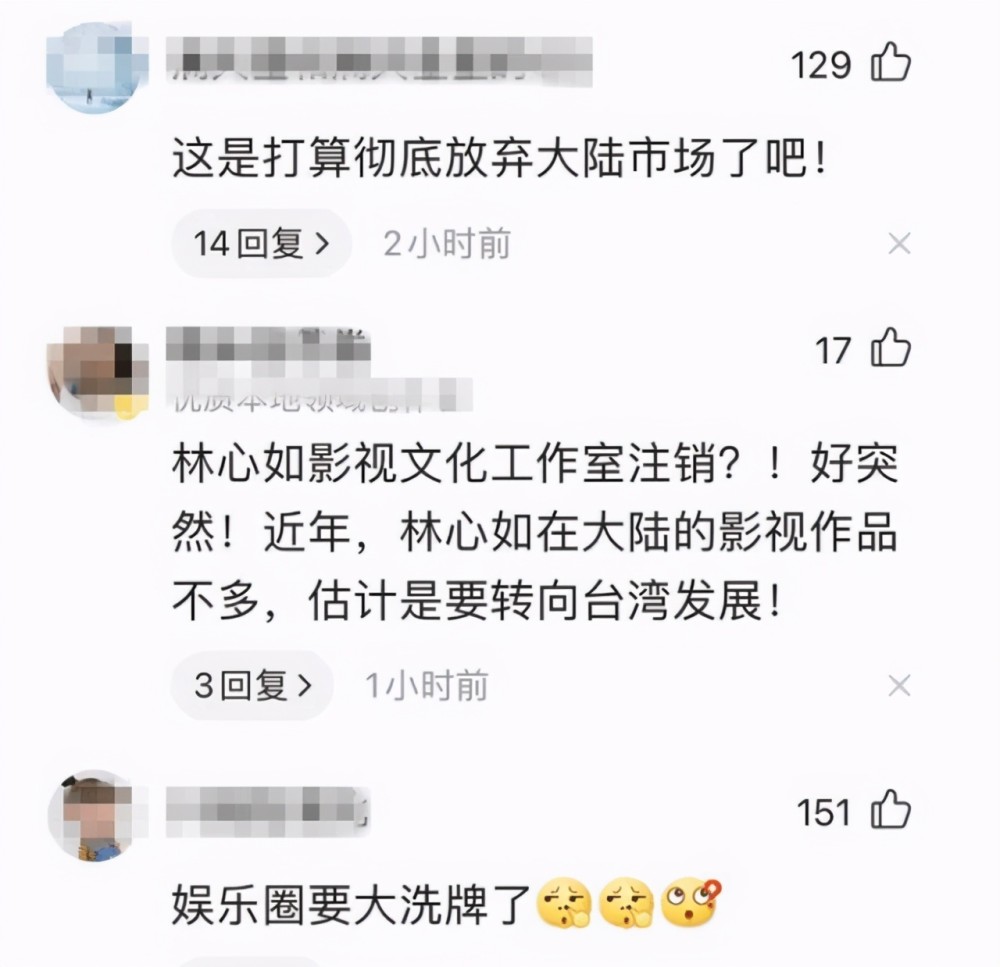
Task: Open third commenter's avatar
Action: [x=98, y=815]
